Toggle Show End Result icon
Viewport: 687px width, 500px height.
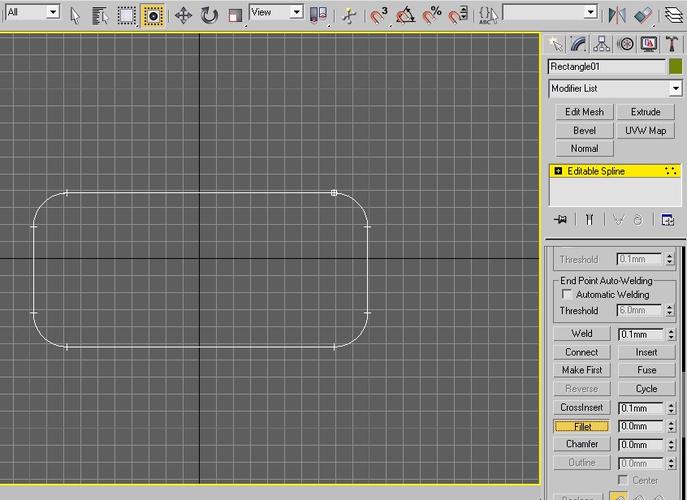point(590,220)
